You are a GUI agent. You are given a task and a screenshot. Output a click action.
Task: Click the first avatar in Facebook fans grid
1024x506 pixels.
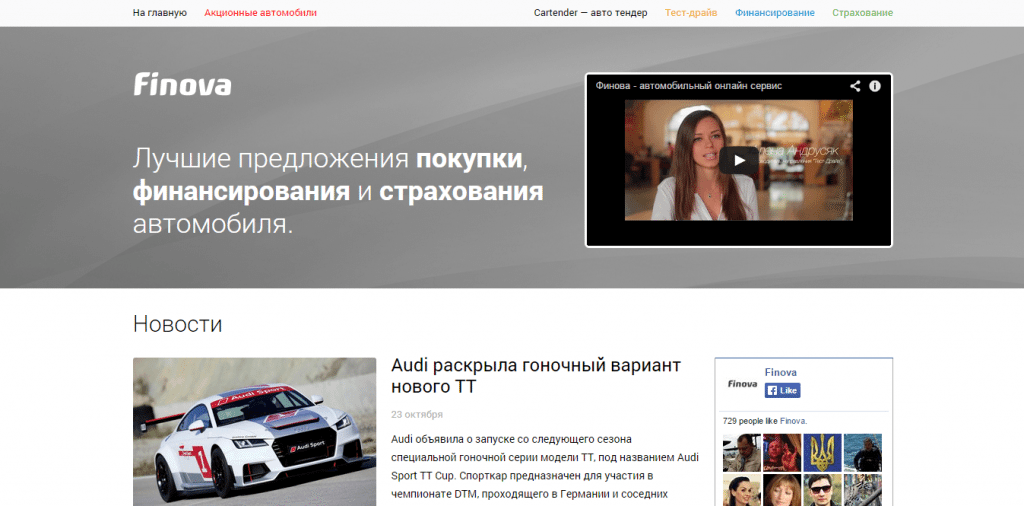[741, 452]
